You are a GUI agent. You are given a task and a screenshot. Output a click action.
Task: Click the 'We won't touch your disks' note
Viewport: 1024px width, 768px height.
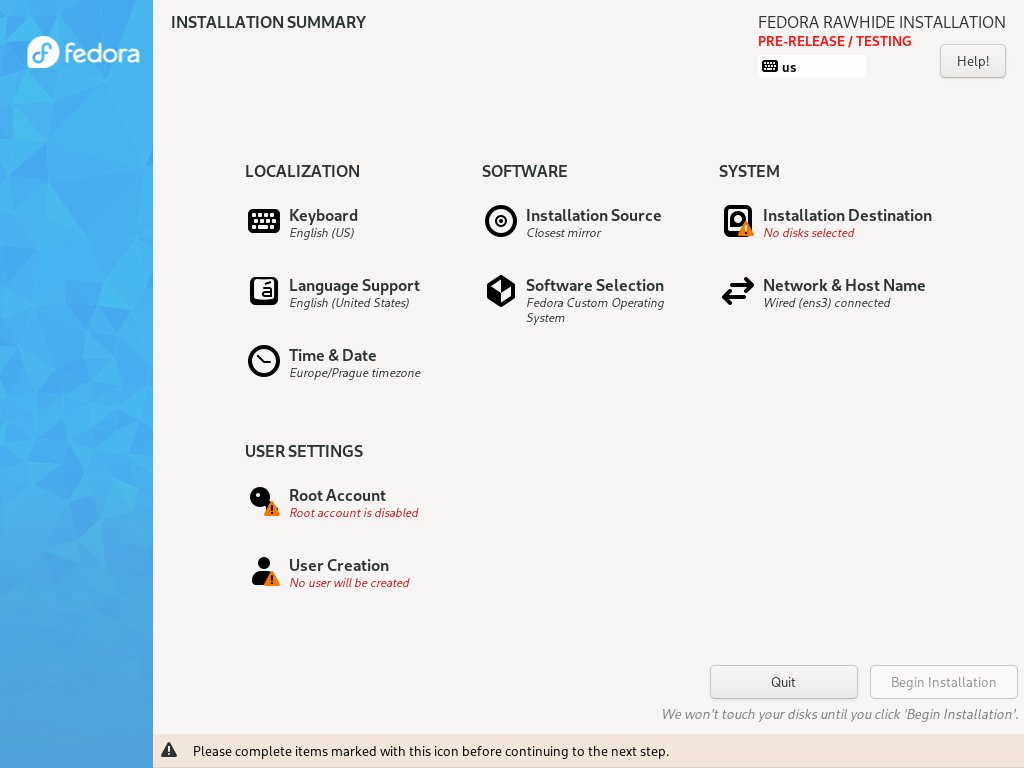840,714
